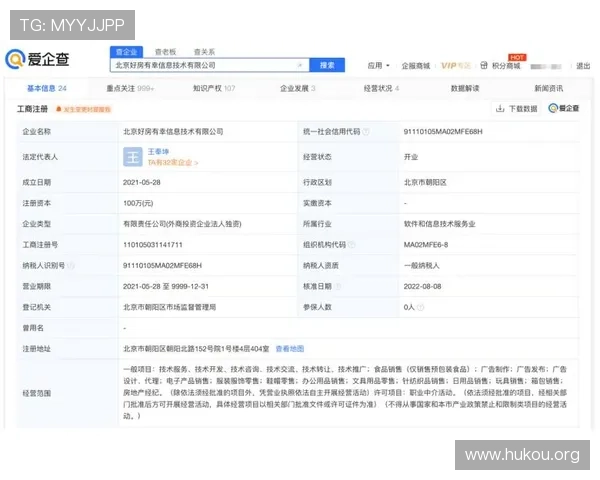The height and width of the screenshot is (480, 600).
Task: Open help icon beside 统一社会信用代码
Action: [366, 132]
